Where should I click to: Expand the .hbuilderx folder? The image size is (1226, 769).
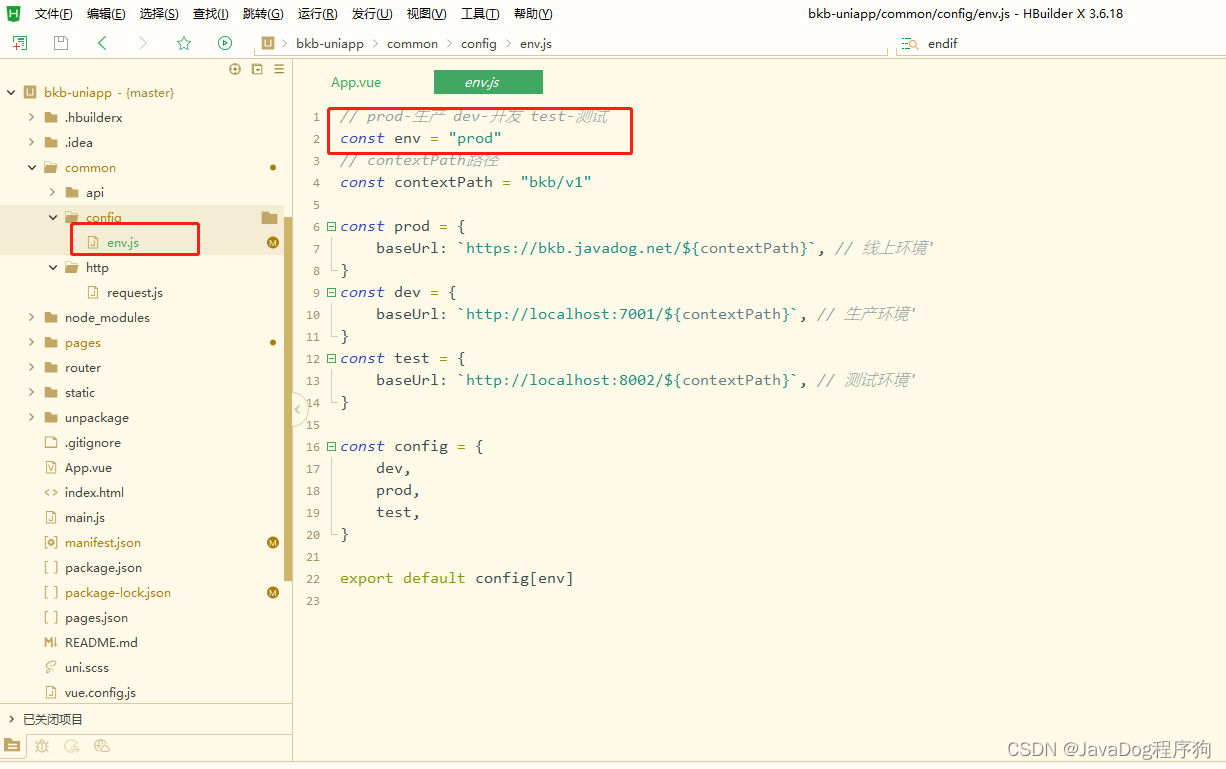coord(32,117)
